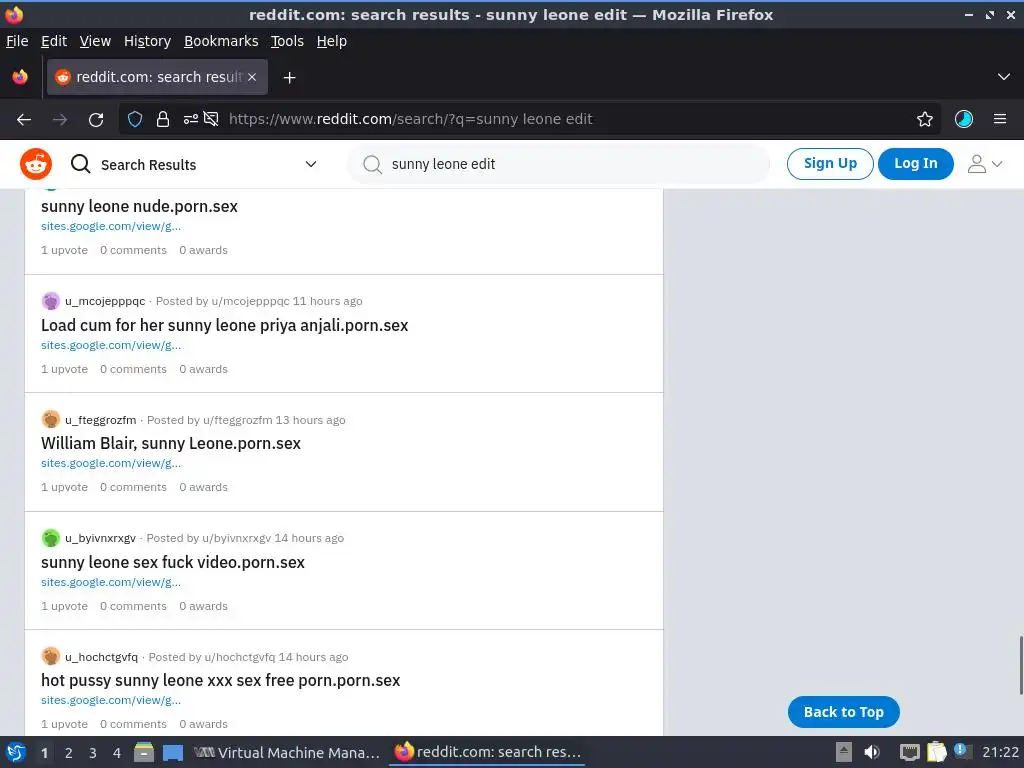Switch to Virtual Machine Manager taskbar window
Viewport: 1024px width, 768px height.
point(287,752)
